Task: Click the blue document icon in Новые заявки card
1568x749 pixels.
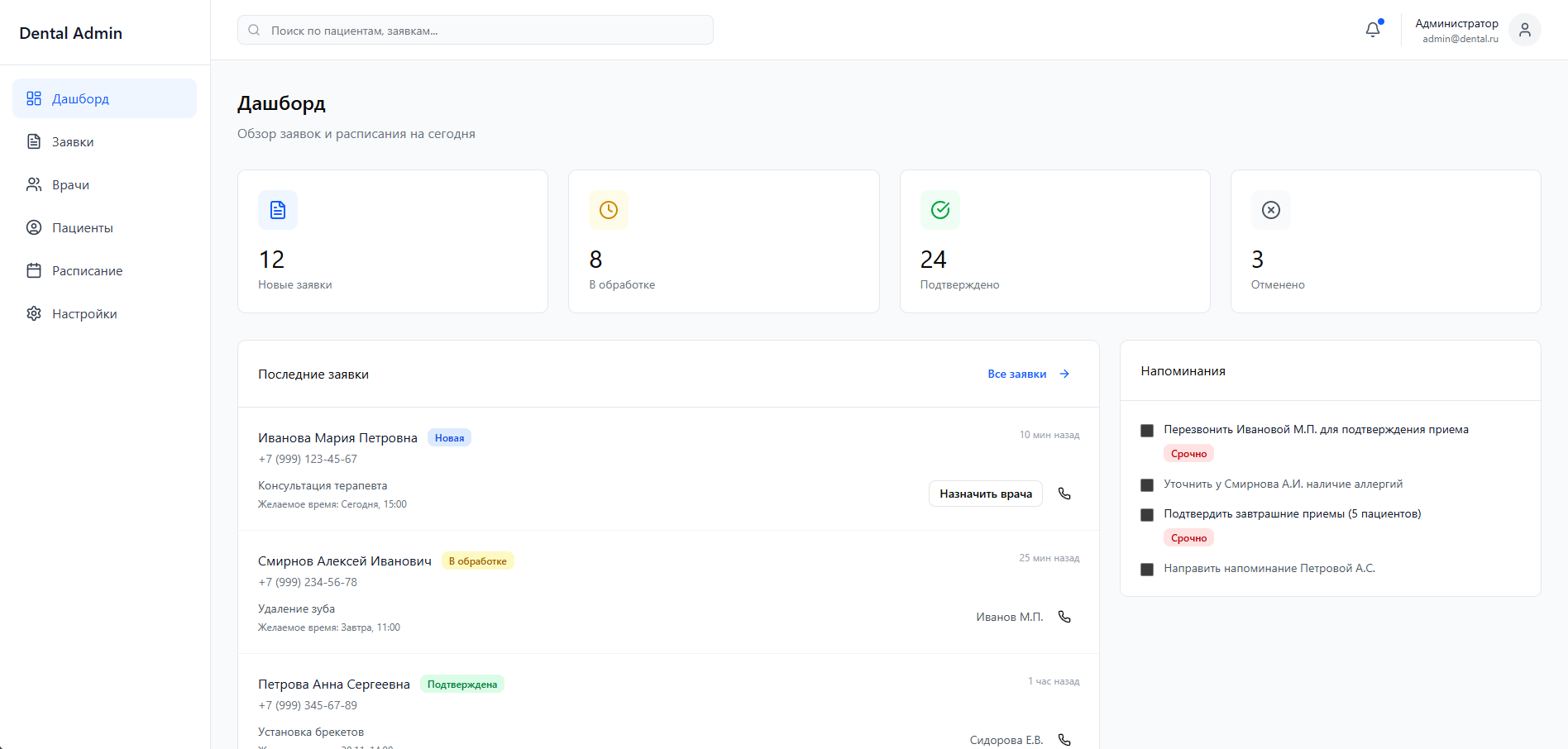Action: [x=278, y=210]
